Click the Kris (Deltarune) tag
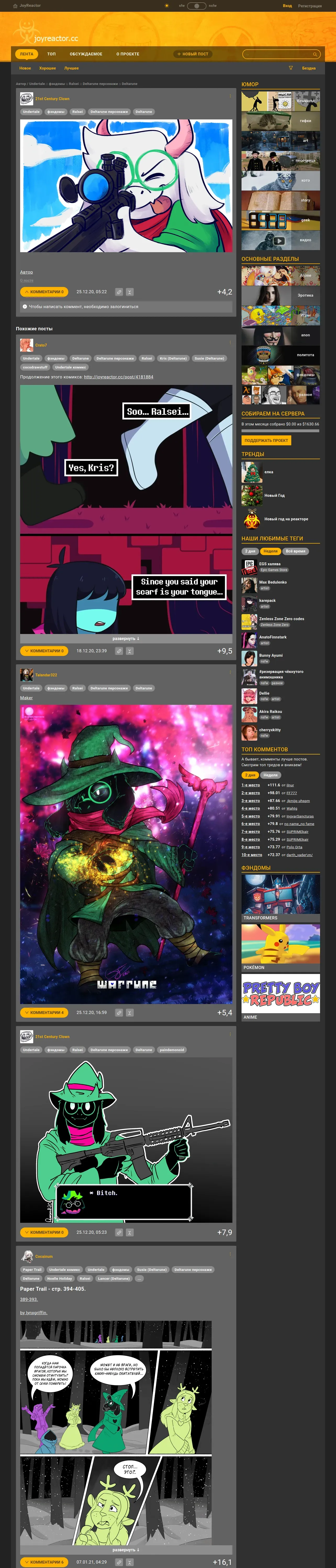Viewport: 336px width, 1568px height. 173,359
